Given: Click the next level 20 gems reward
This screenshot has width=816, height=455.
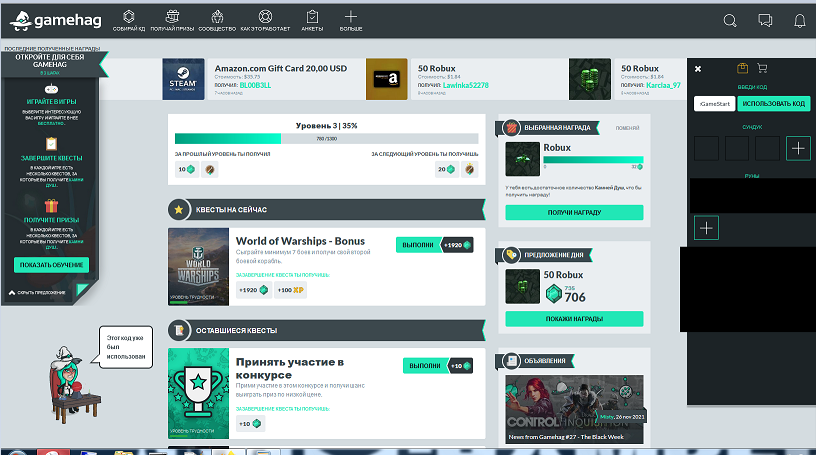Looking at the screenshot, I should [x=447, y=169].
